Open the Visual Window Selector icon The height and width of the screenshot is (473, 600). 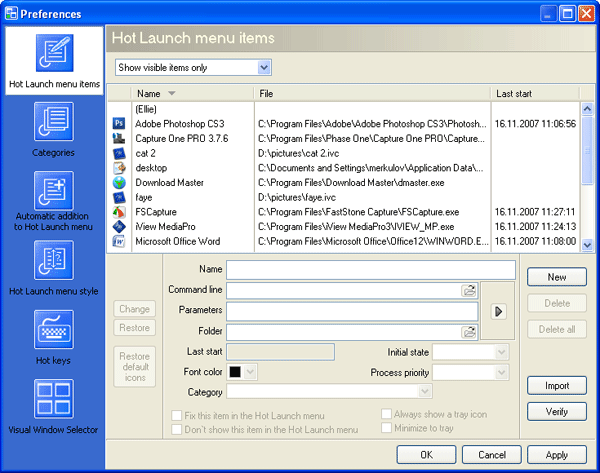coord(54,399)
